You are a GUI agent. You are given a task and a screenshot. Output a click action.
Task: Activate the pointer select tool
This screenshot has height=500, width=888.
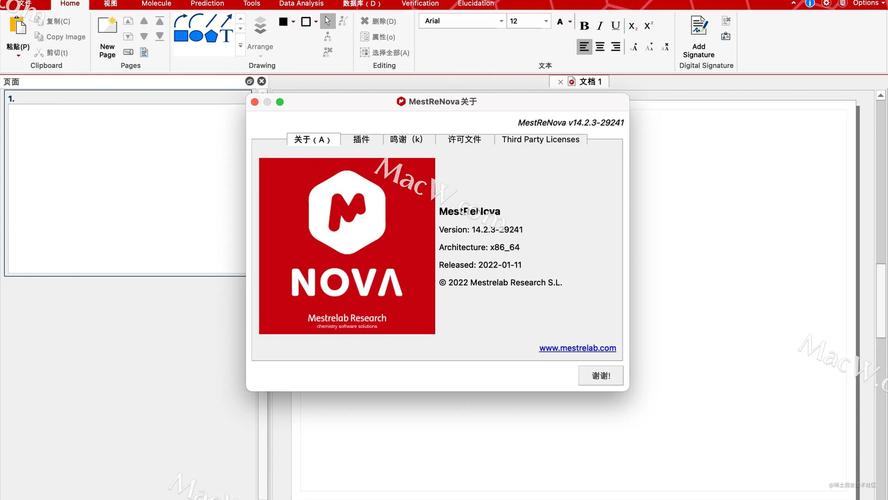pyautogui.click(x=327, y=22)
